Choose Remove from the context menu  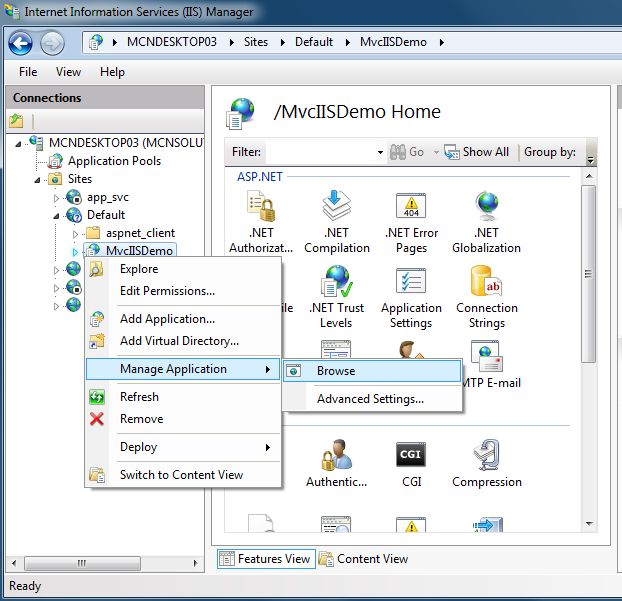[x=183, y=419]
